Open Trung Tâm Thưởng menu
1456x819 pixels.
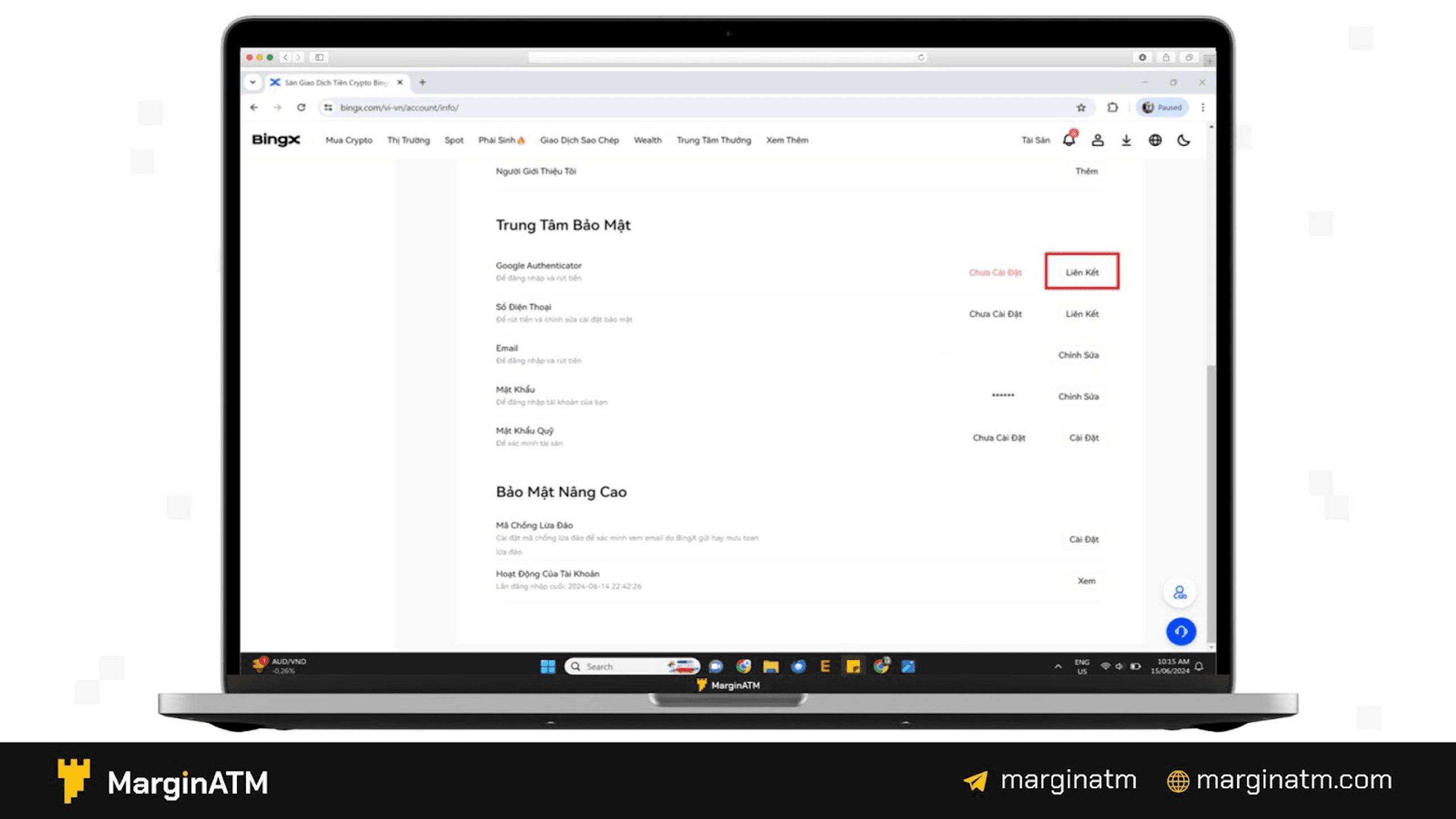tap(714, 140)
